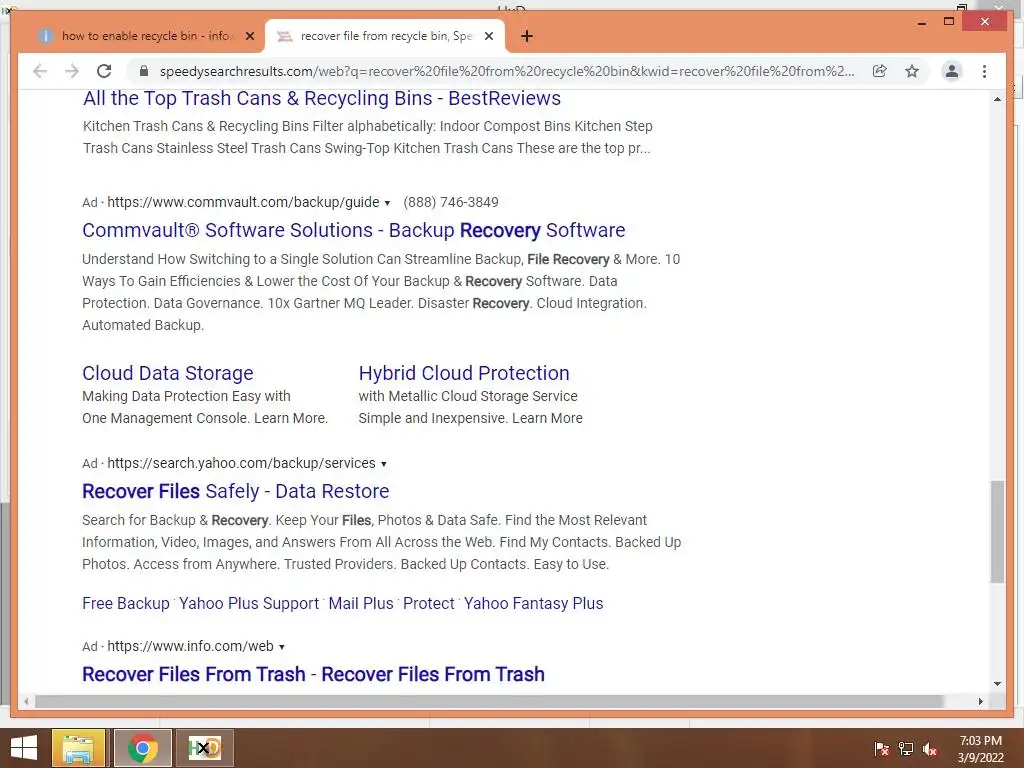Minimize the Chrome window

coord(921,22)
